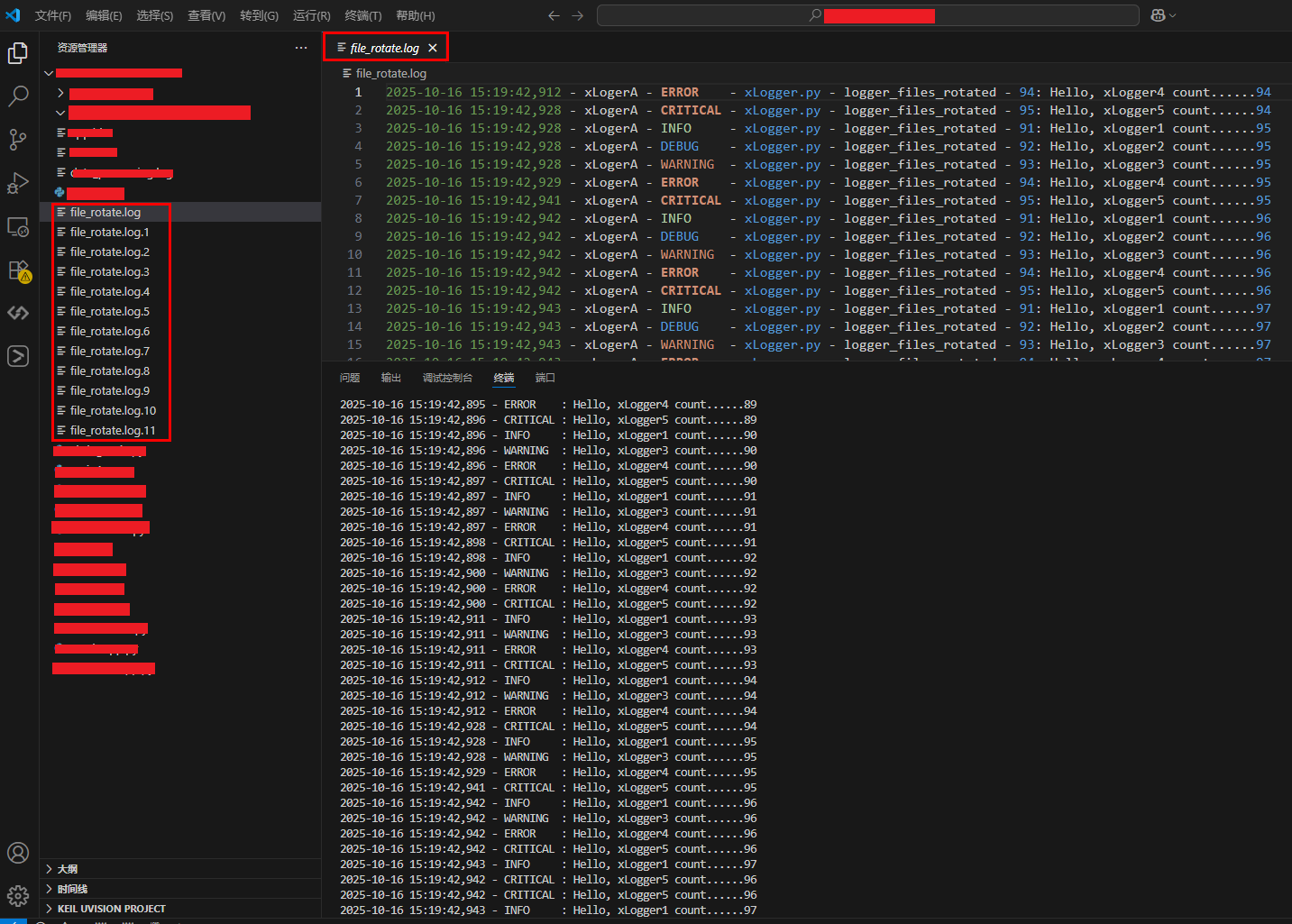Click ERROR on editor line 1
The width and height of the screenshot is (1292, 924).
[x=680, y=92]
